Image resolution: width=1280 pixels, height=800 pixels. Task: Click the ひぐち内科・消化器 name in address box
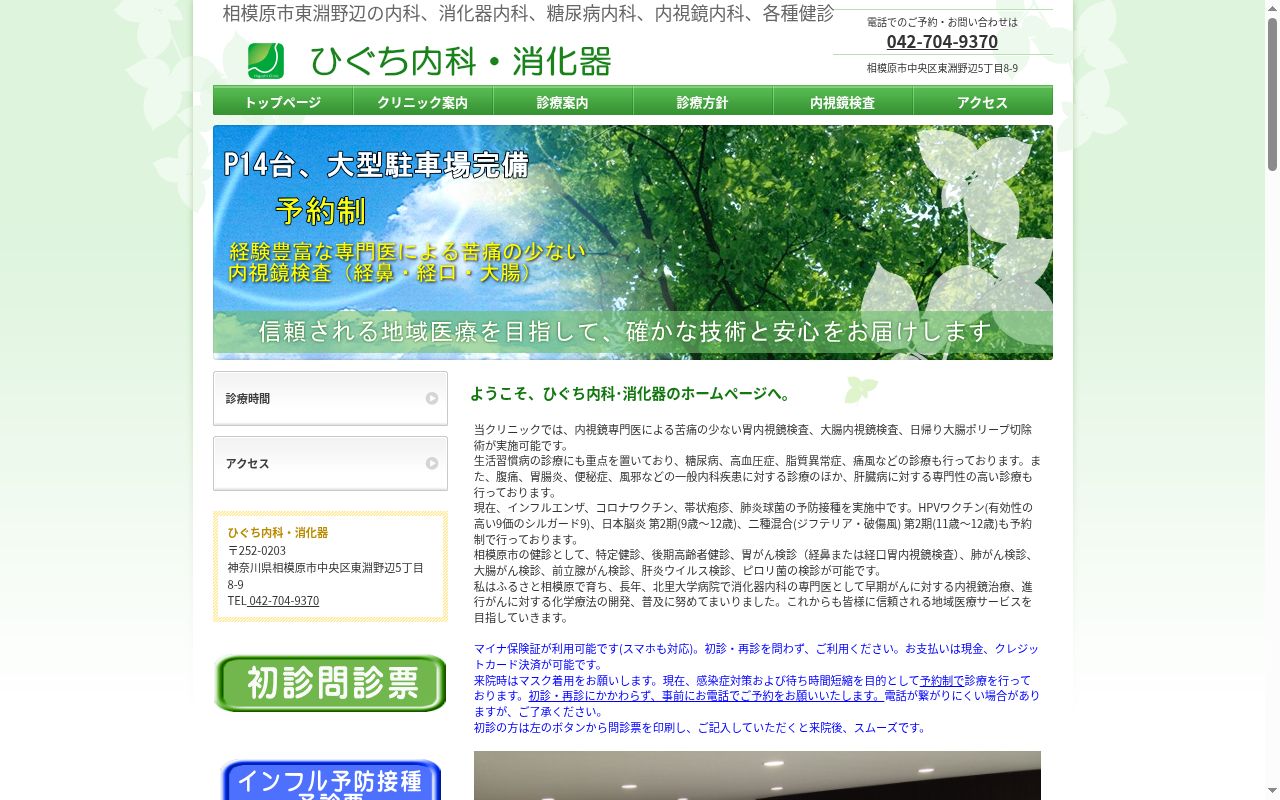click(278, 533)
